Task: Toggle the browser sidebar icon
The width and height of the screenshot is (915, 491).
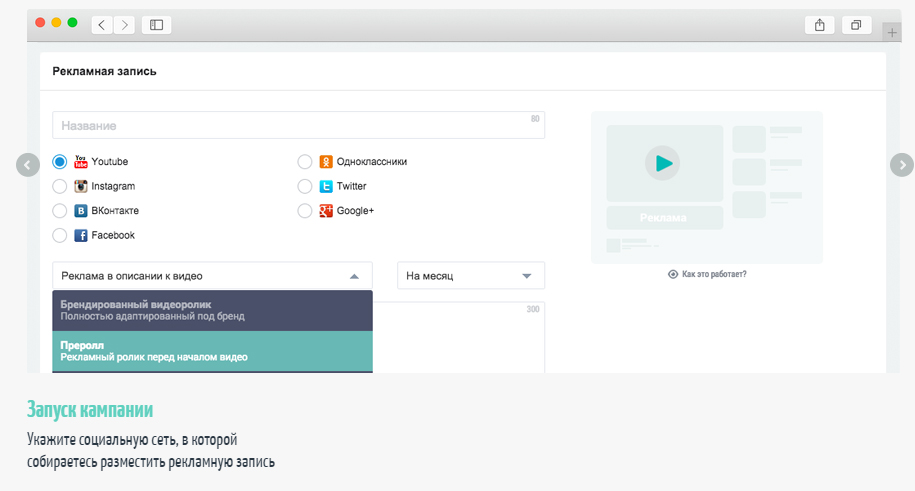Action: pyautogui.click(x=156, y=25)
